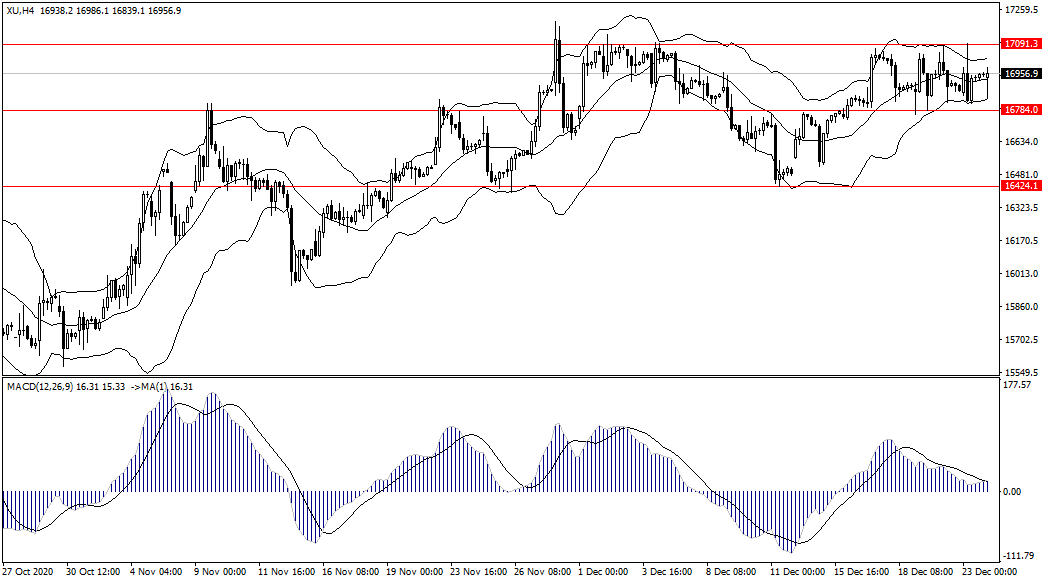Click the red 16784.0 price label

click(x=1020, y=109)
